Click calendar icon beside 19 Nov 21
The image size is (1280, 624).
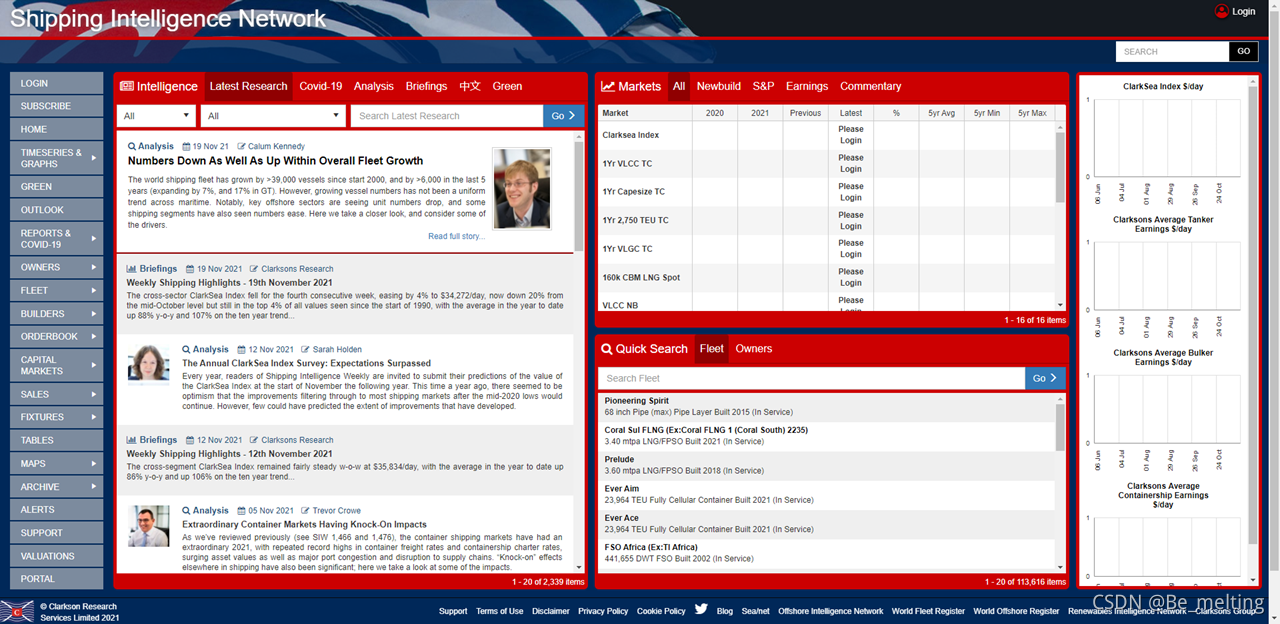point(186,146)
